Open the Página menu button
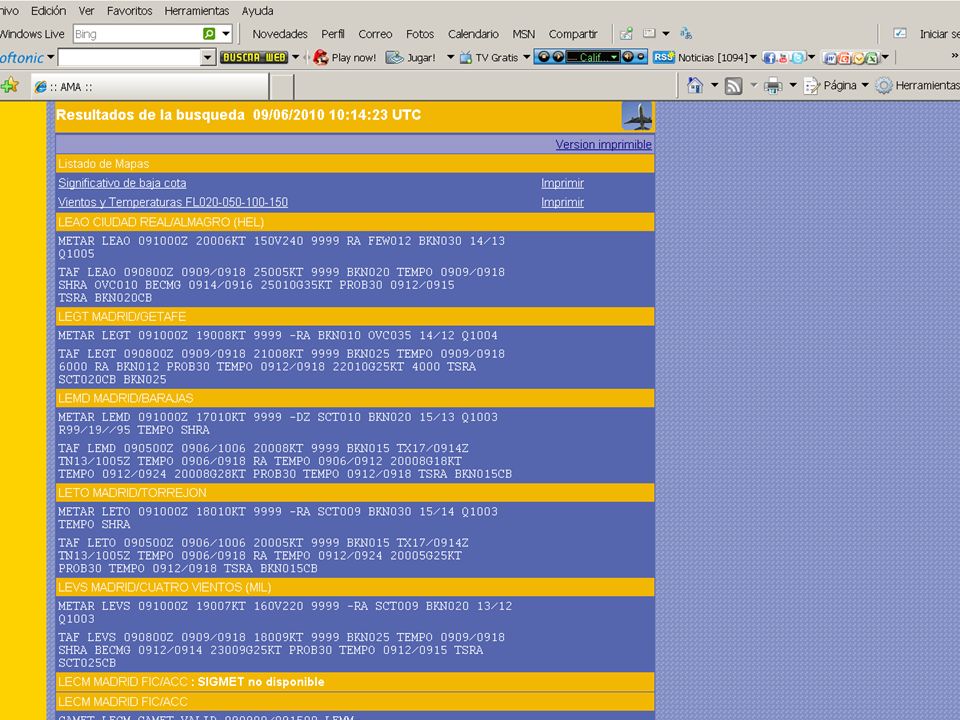The height and width of the screenshot is (720, 960). (x=836, y=86)
